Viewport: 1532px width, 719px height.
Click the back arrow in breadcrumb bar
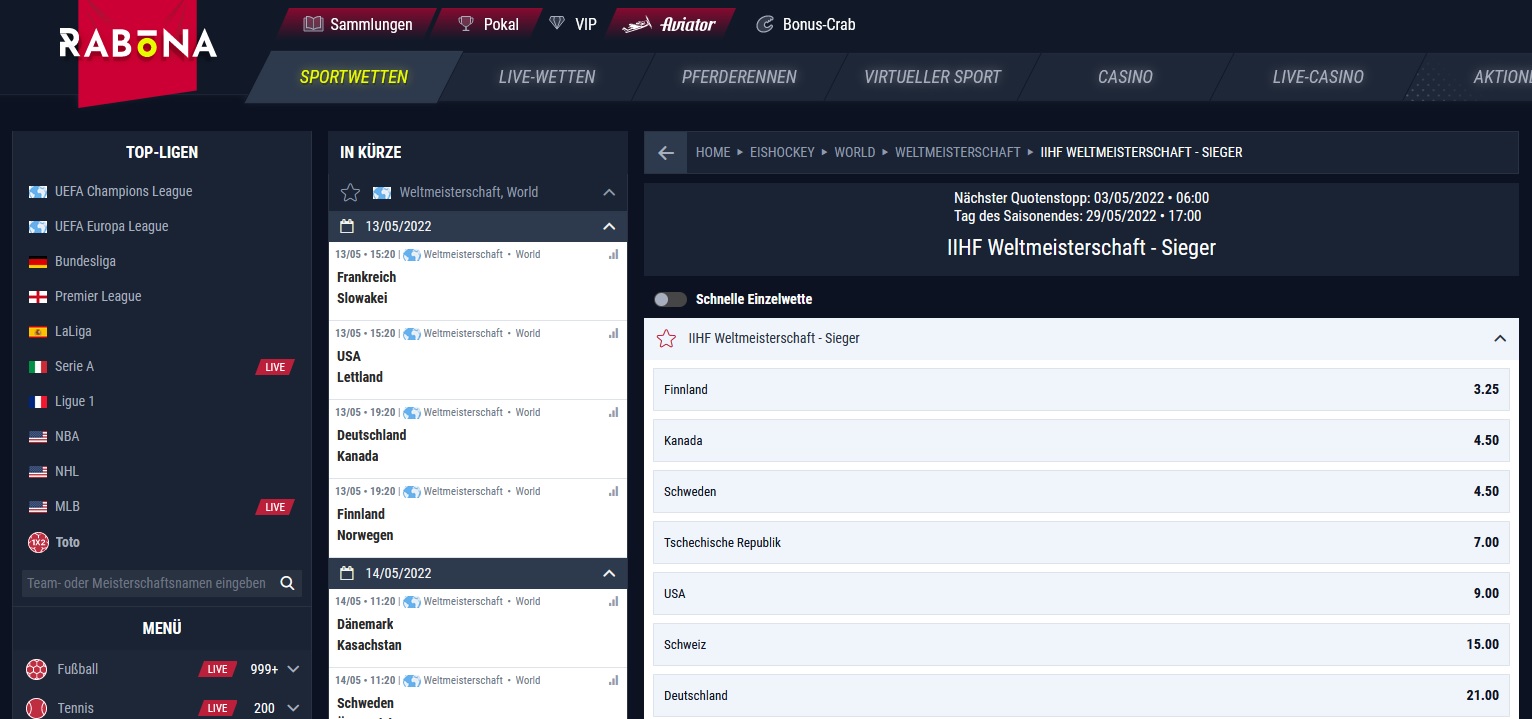click(x=666, y=153)
